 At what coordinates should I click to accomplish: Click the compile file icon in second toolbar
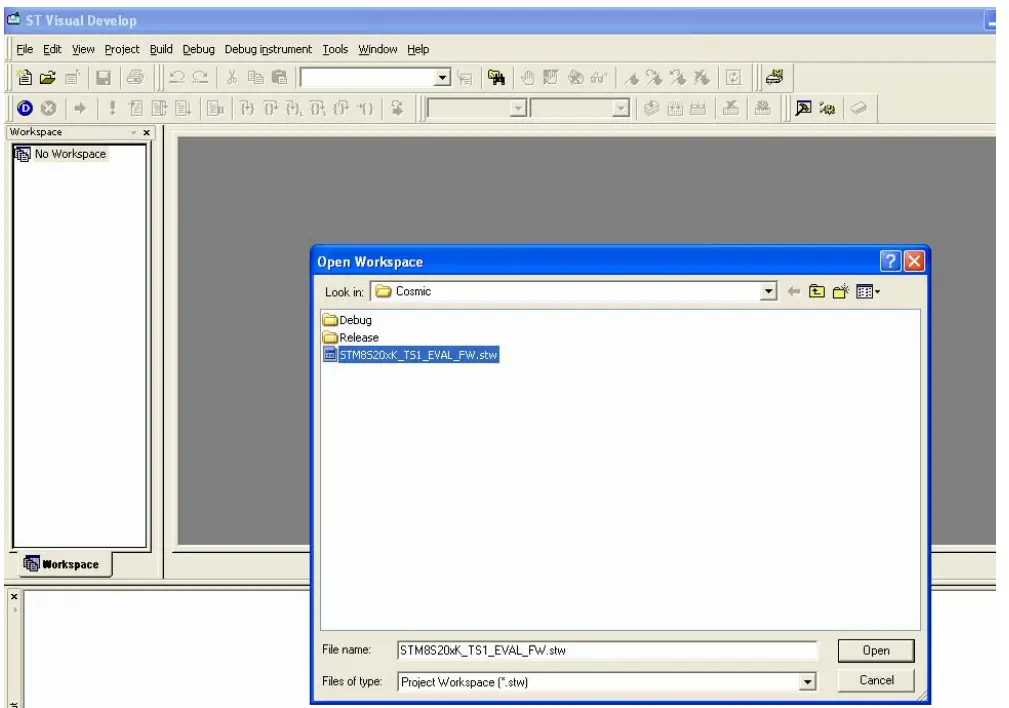651,108
